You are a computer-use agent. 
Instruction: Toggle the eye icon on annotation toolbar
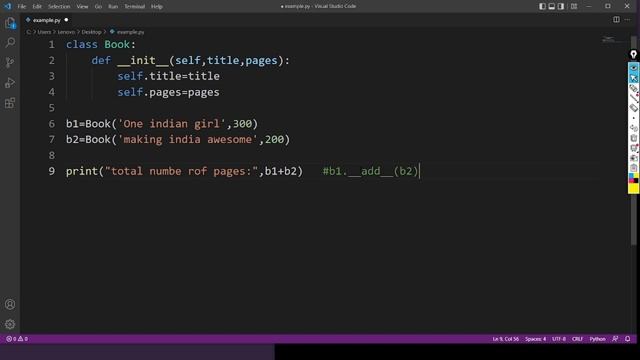pyautogui.click(x=633, y=67)
